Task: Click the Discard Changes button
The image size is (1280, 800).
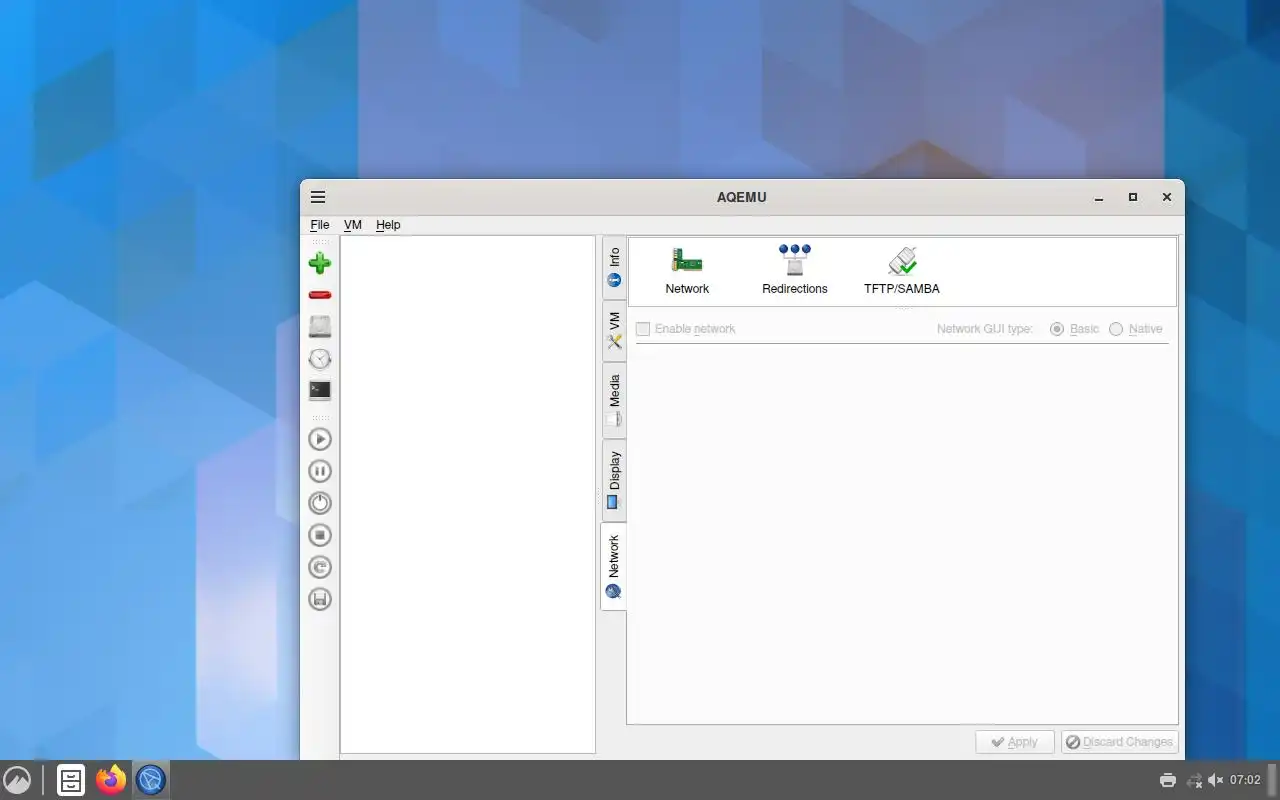Action: pos(1119,742)
